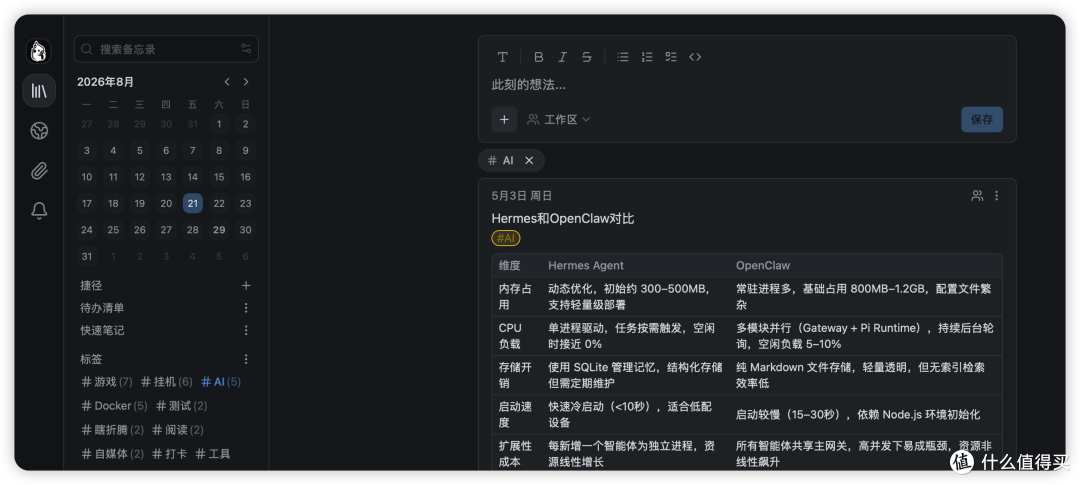
Task: Add a new shortcut with plus icon
Action: pos(246,285)
